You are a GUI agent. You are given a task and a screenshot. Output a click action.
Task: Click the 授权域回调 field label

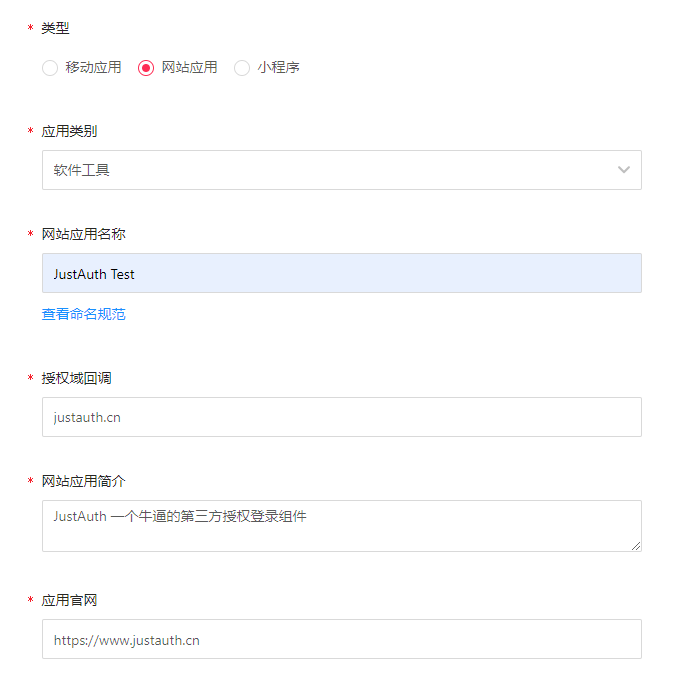click(76, 378)
